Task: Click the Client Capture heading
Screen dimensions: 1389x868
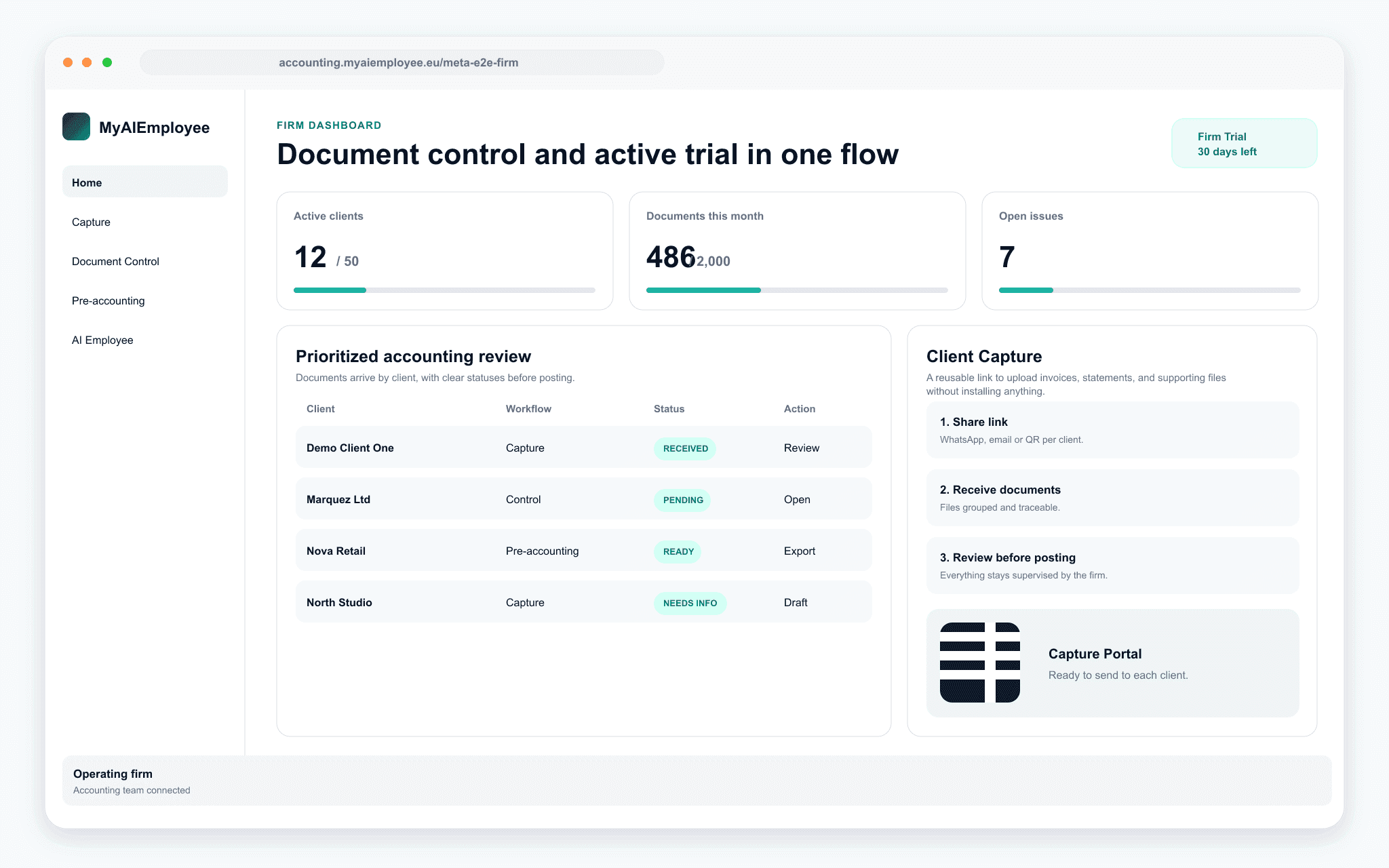Action: coord(984,356)
